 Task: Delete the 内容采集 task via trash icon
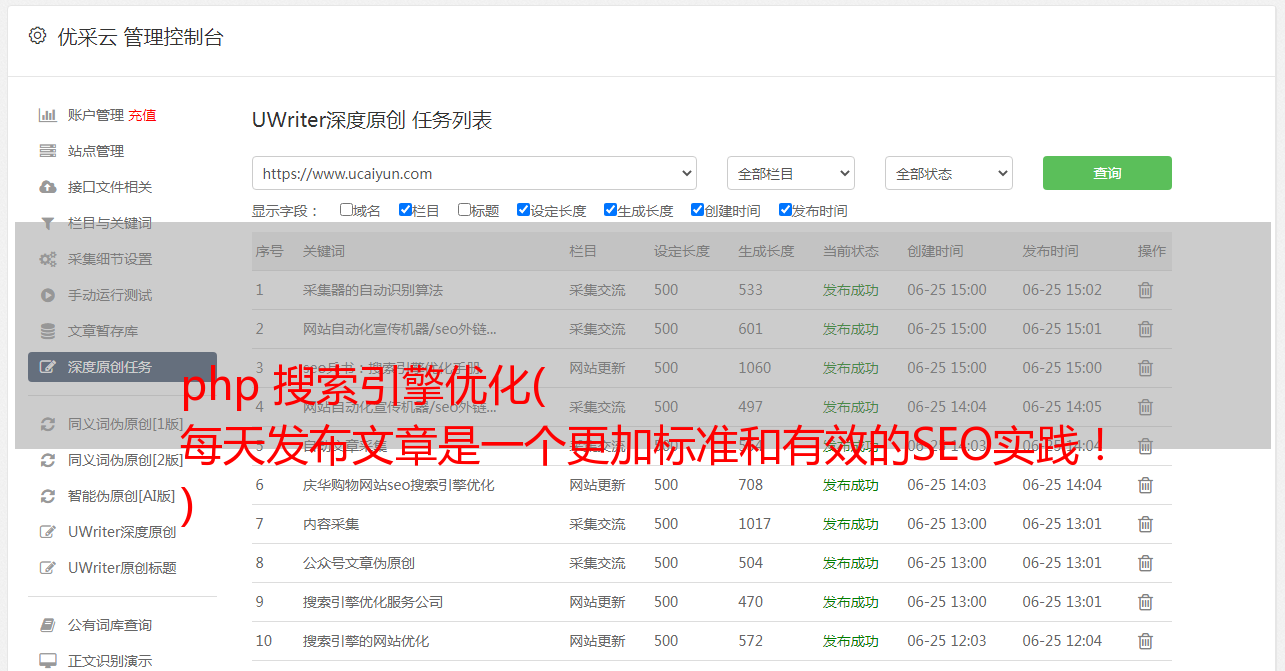tap(1145, 524)
